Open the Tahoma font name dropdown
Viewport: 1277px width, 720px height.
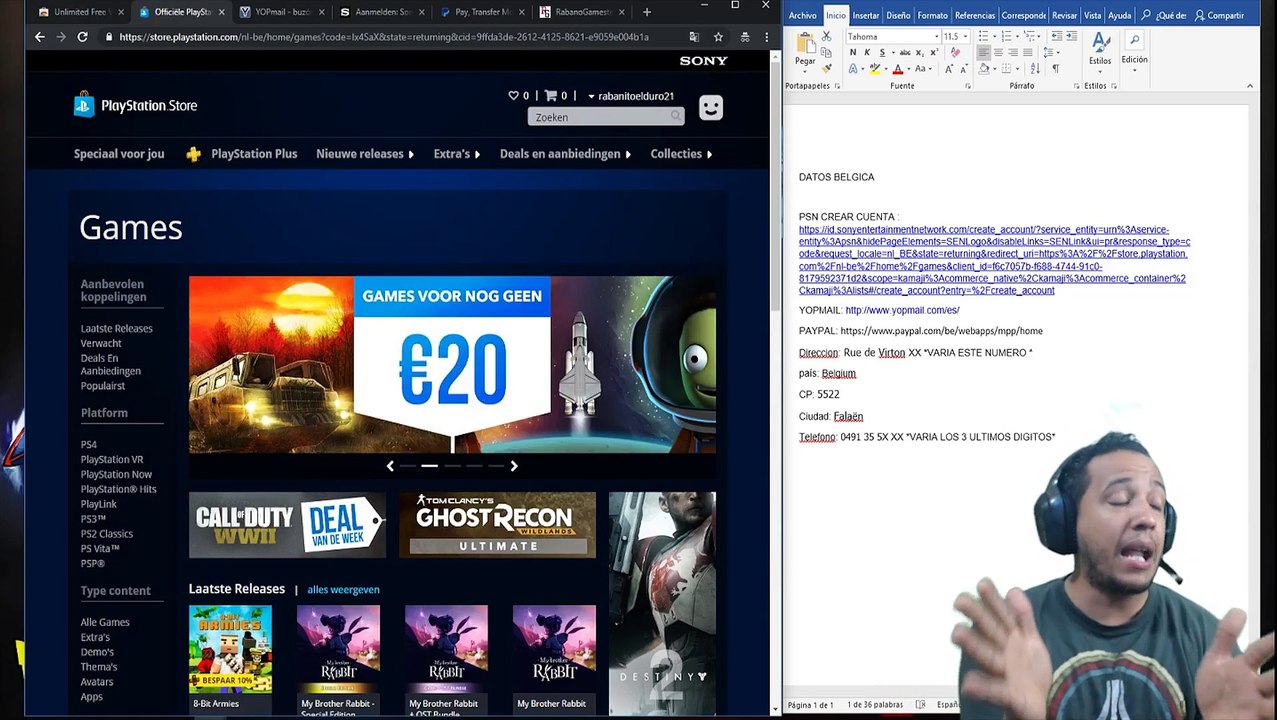coord(936,36)
